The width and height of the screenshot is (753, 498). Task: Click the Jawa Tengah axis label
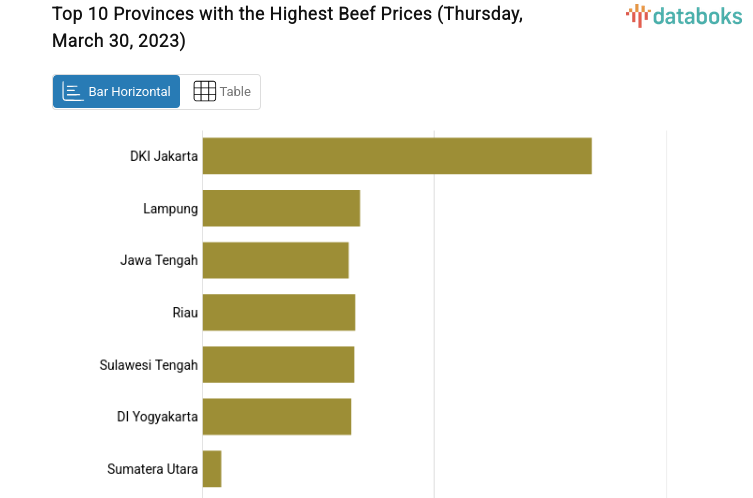click(x=159, y=260)
